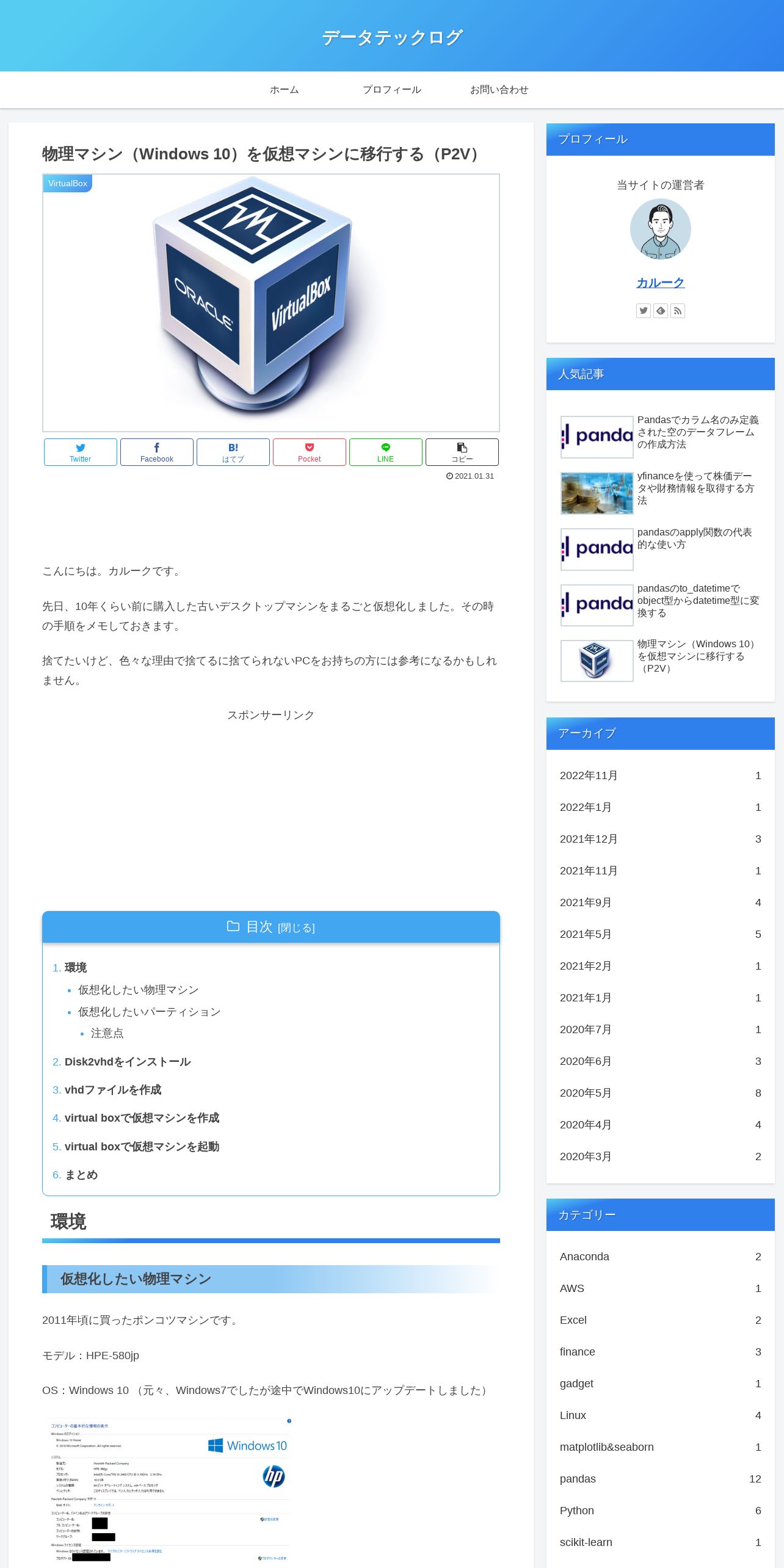The height and width of the screenshot is (1568, 784).
Task: Open the 2021年11月 archive
Action: tap(661, 871)
